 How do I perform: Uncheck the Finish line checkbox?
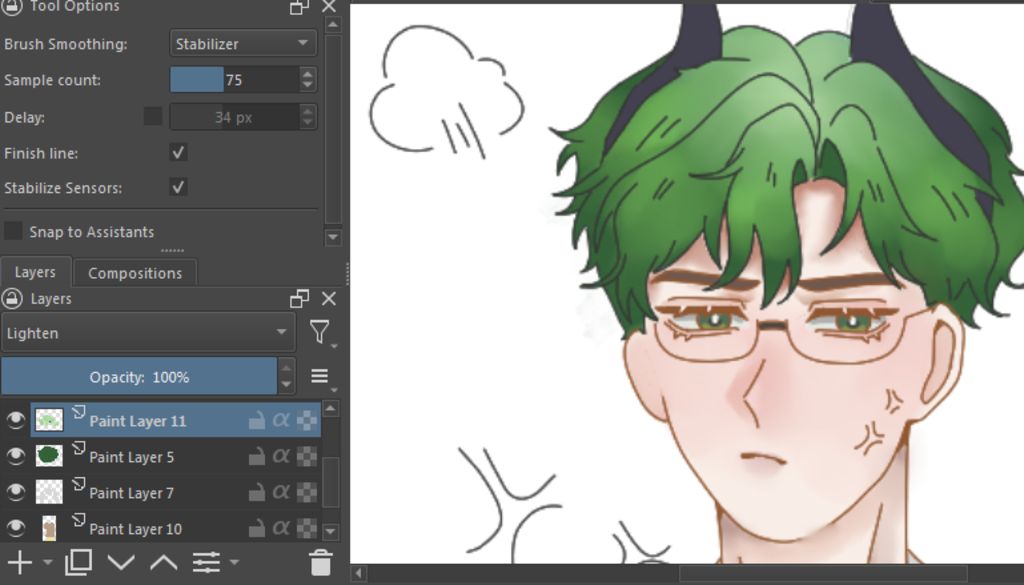(178, 153)
